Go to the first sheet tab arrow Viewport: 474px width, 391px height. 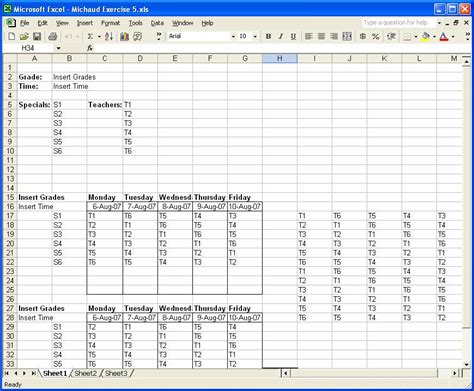coord(7,373)
